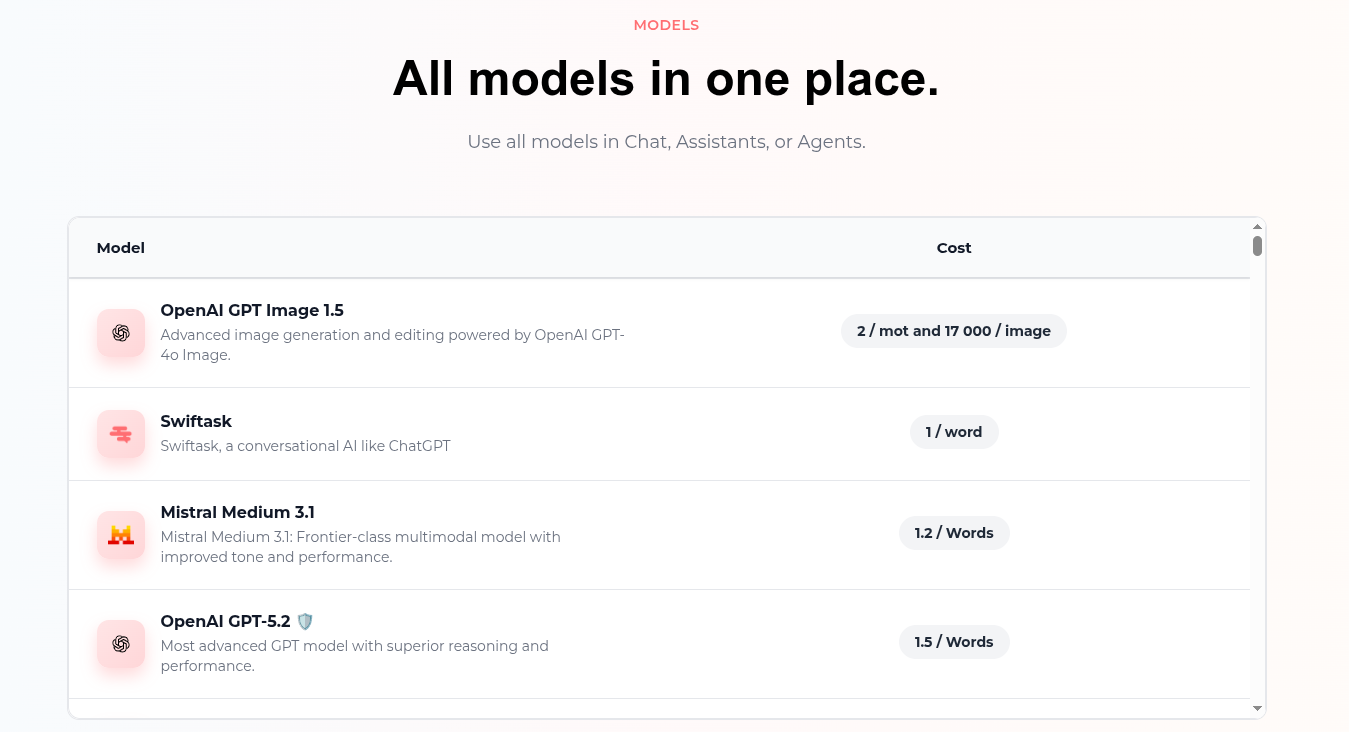This screenshot has height=732, width=1349.
Task: Click the shield emoji next to GPT-5.2
Action: 305,621
